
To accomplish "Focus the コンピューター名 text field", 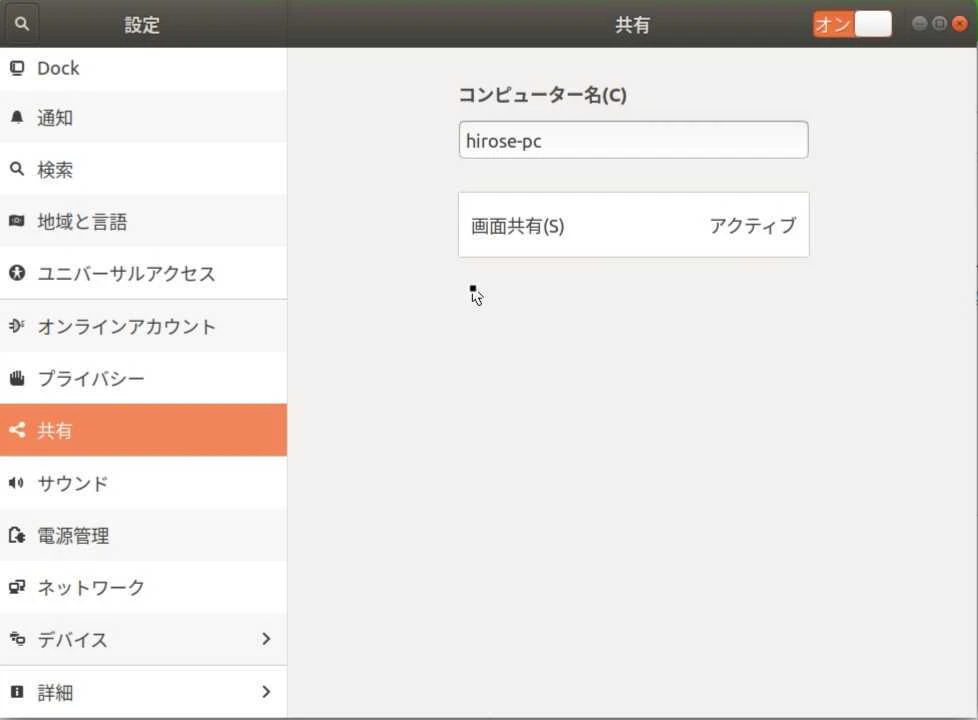I will (634, 140).
